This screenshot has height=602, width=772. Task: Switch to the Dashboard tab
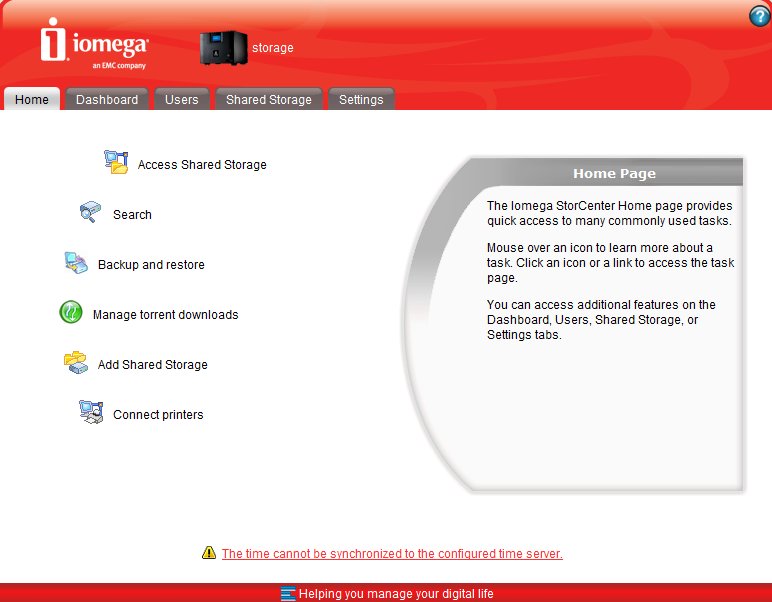click(107, 99)
